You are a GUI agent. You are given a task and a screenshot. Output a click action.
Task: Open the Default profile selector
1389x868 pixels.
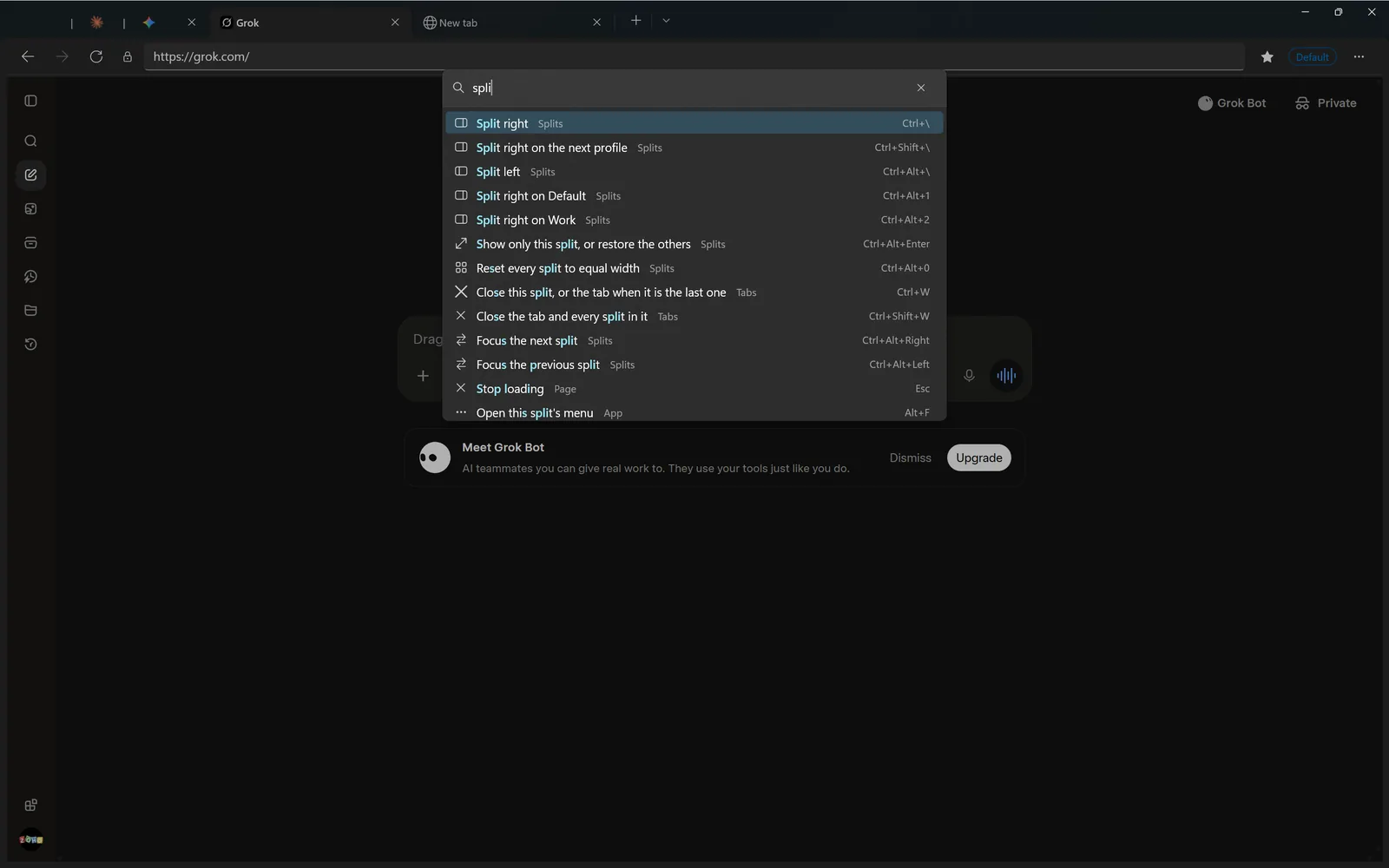tap(1312, 56)
